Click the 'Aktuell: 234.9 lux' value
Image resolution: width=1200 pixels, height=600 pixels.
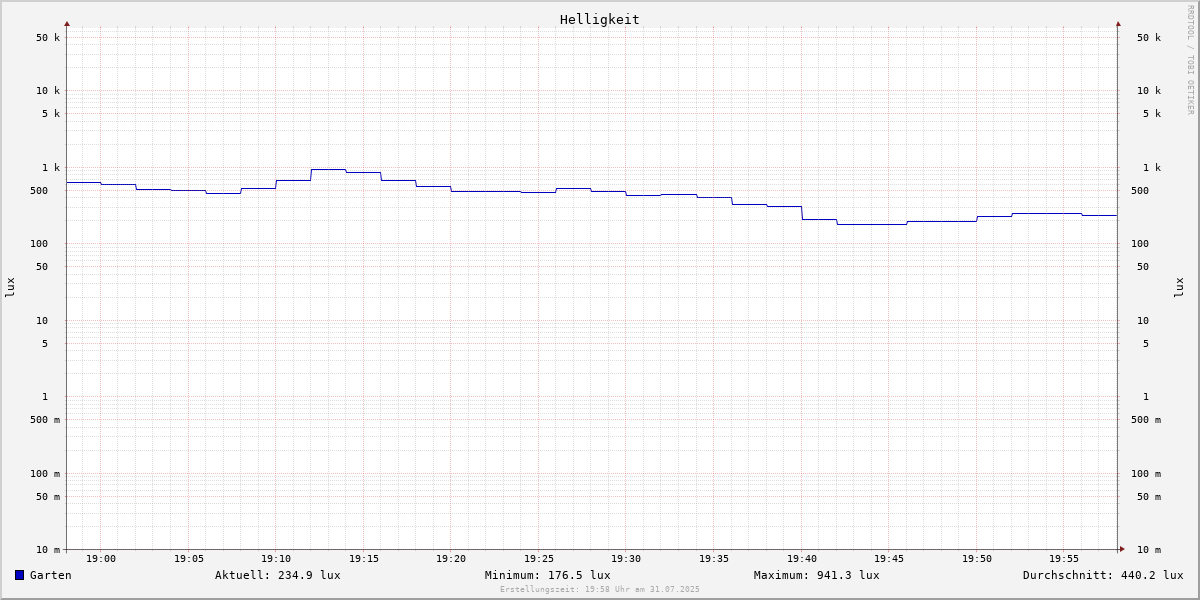tap(278, 575)
